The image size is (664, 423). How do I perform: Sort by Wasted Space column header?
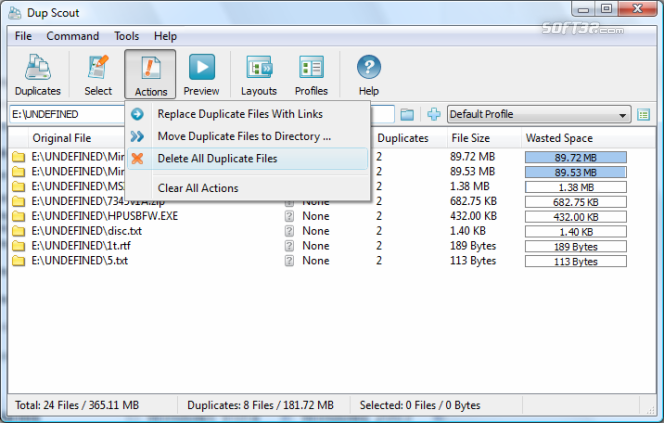point(559,138)
